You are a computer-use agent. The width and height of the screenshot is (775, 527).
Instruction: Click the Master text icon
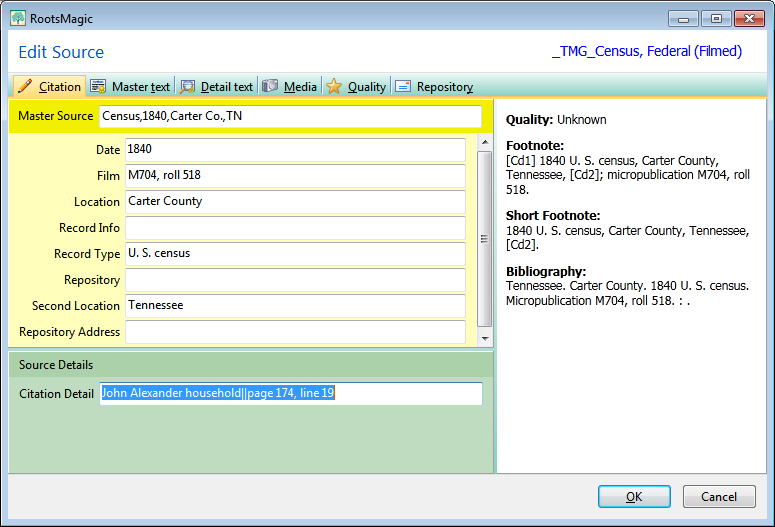(98, 87)
